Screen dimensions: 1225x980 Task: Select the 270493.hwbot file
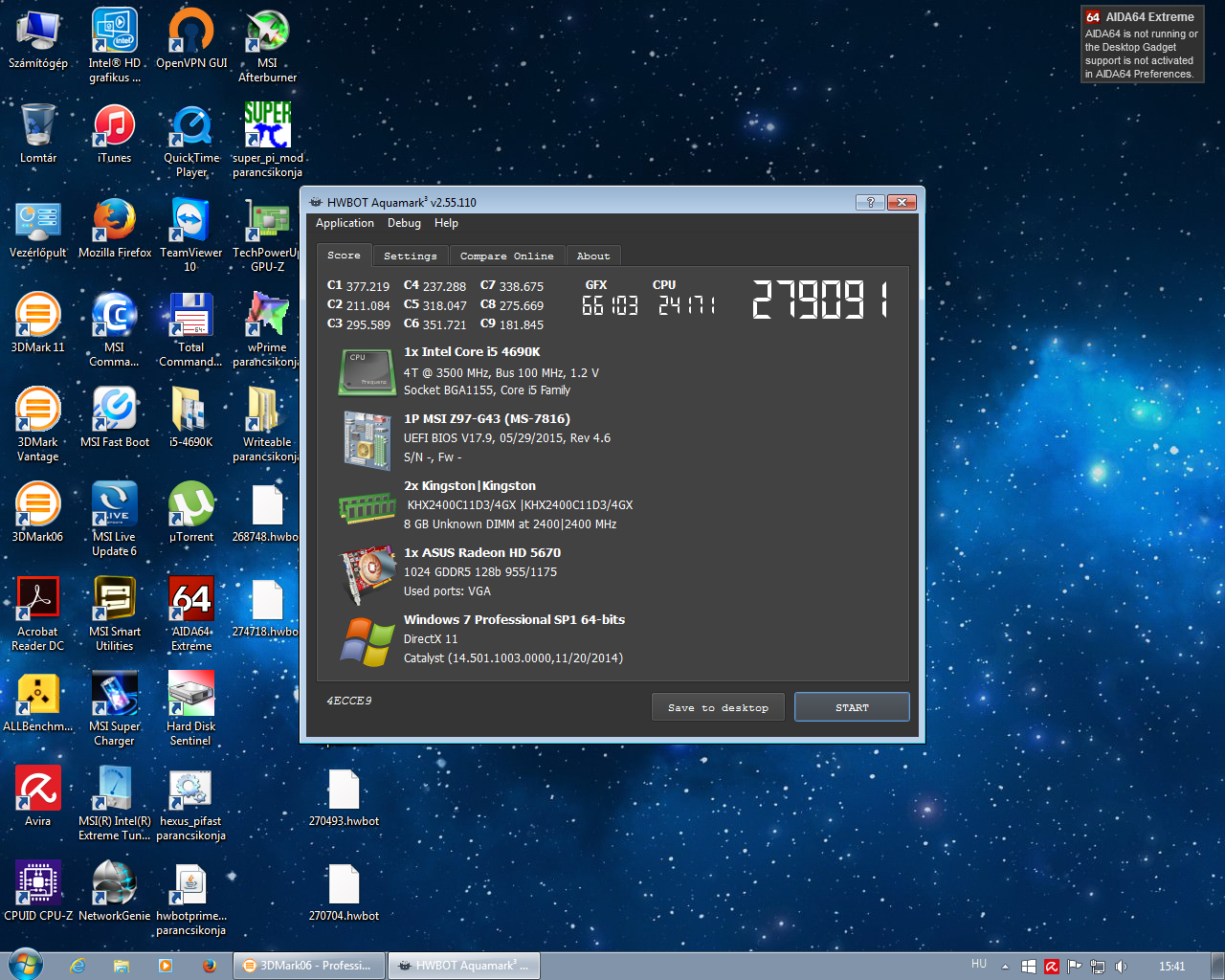point(344,797)
